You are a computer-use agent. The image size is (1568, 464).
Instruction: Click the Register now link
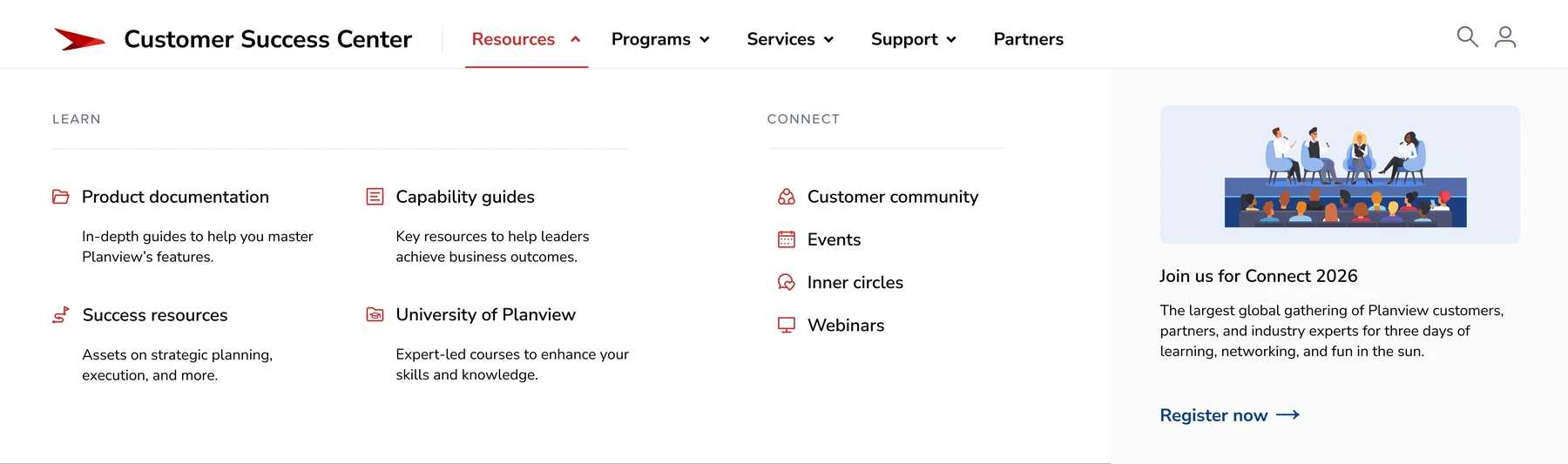tap(1213, 415)
